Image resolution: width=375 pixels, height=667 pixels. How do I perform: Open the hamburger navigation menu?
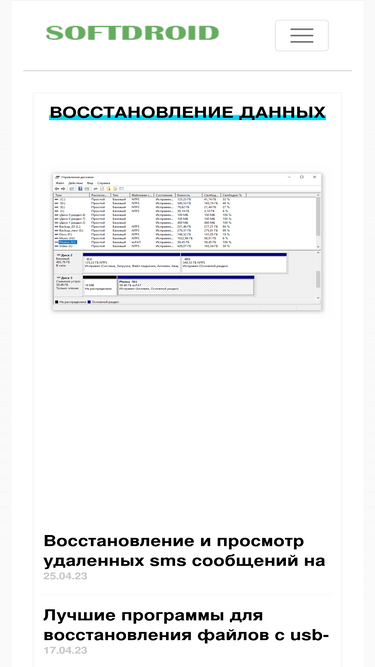pos(301,35)
